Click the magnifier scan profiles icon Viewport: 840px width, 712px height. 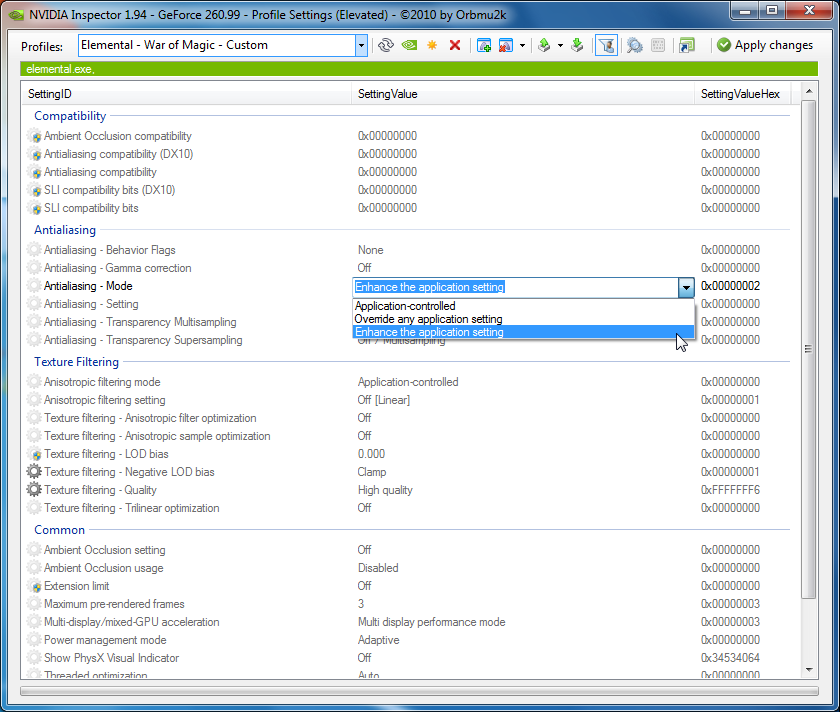pos(634,45)
